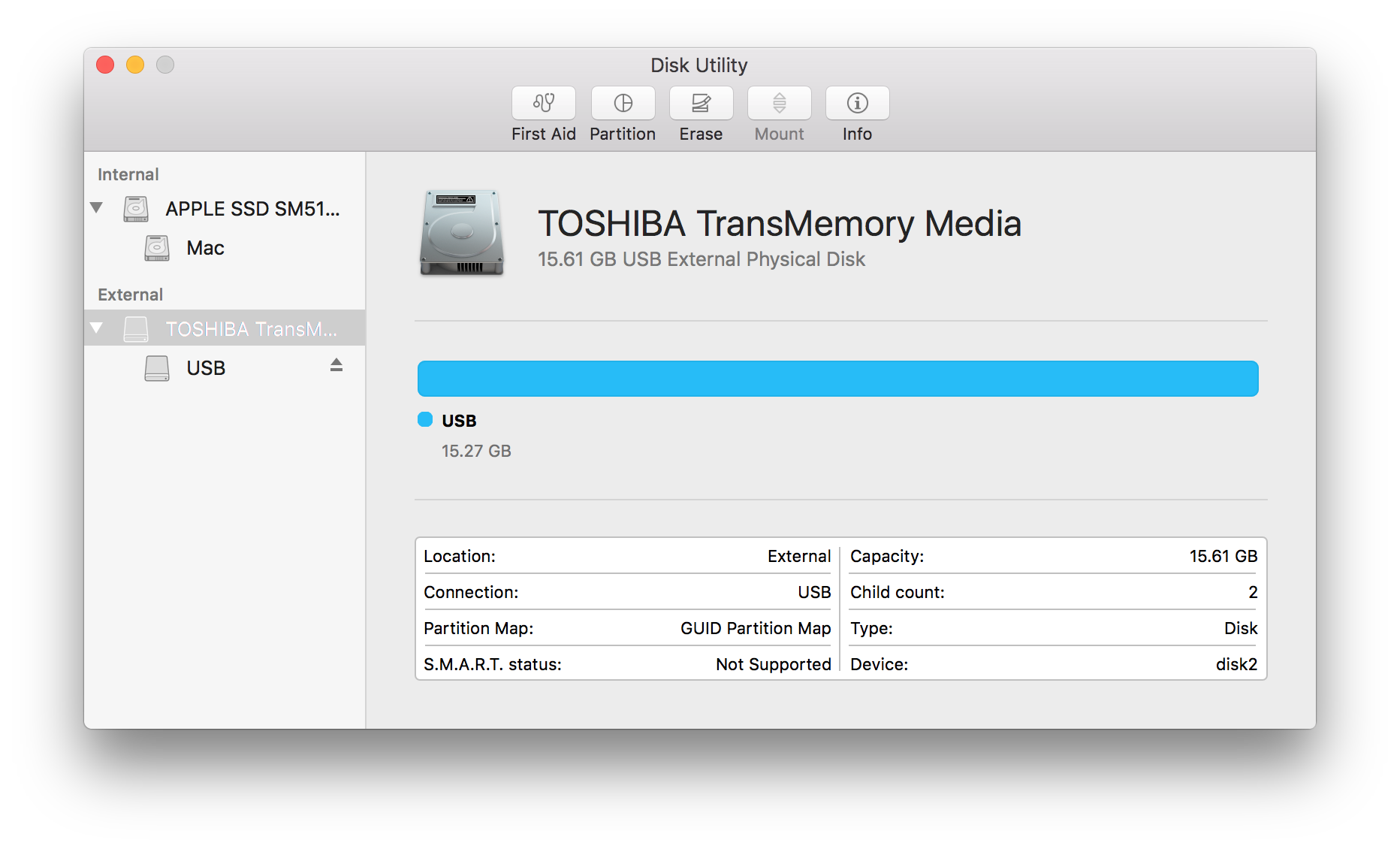Eject the USB volume
The width and height of the screenshot is (1400, 849).
336,366
